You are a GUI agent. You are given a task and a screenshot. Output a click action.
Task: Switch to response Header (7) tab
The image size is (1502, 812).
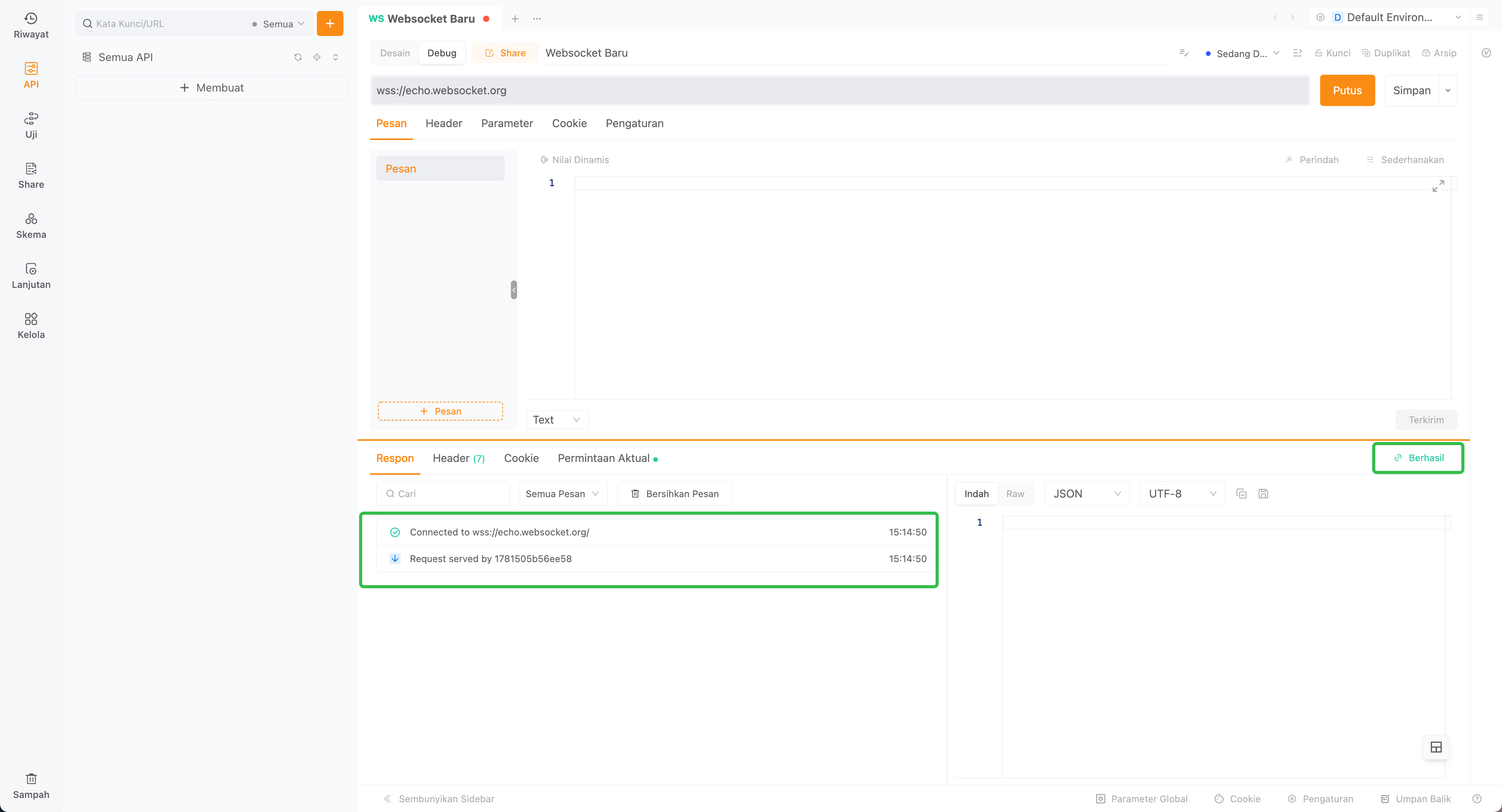tap(458, 458)
